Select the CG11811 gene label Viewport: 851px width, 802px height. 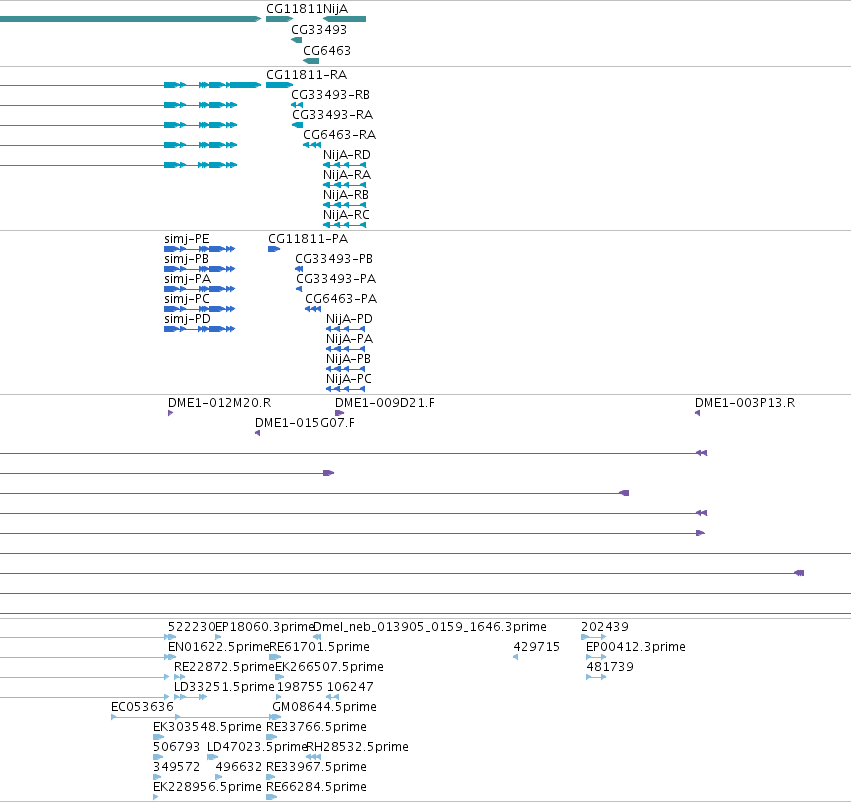coord(294,9)
